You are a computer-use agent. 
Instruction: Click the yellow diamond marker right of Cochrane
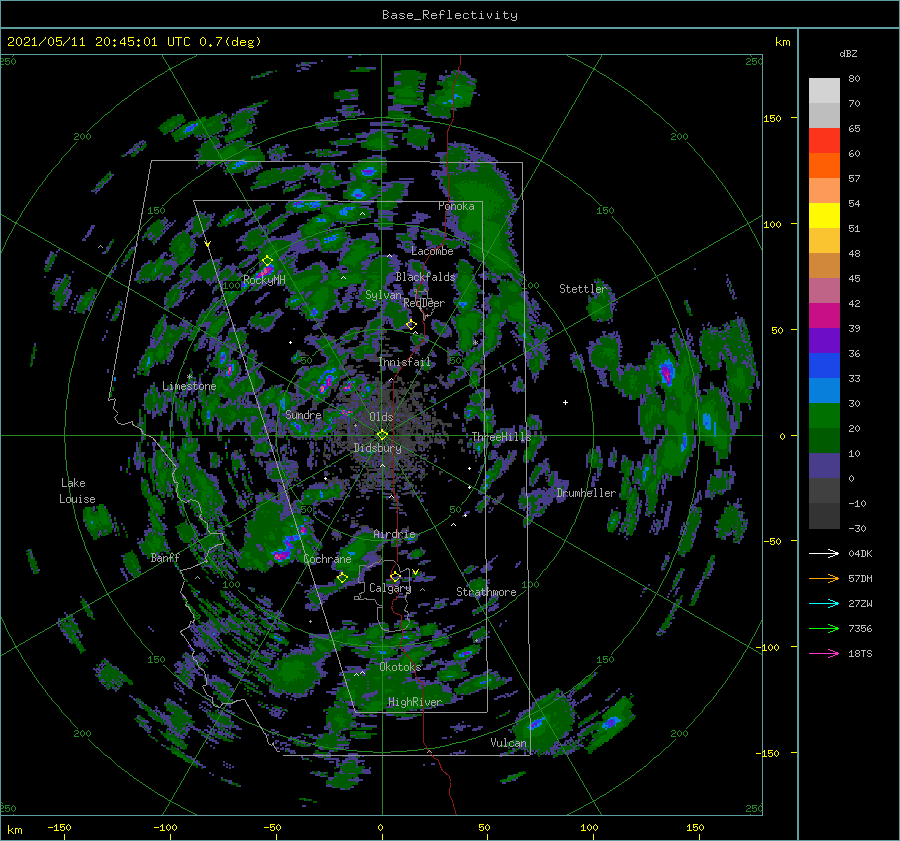click(343, 577)
